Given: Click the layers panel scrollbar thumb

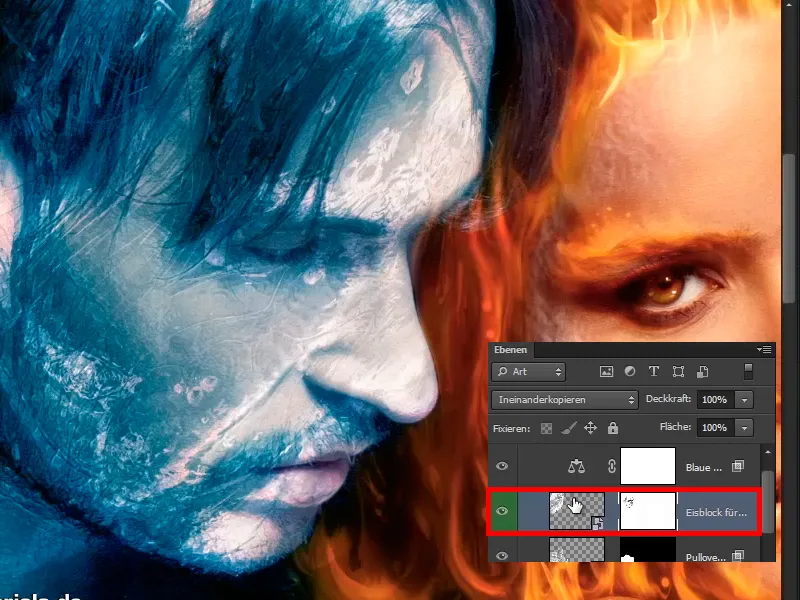Looking at the screenshot, I should (767, 502).
